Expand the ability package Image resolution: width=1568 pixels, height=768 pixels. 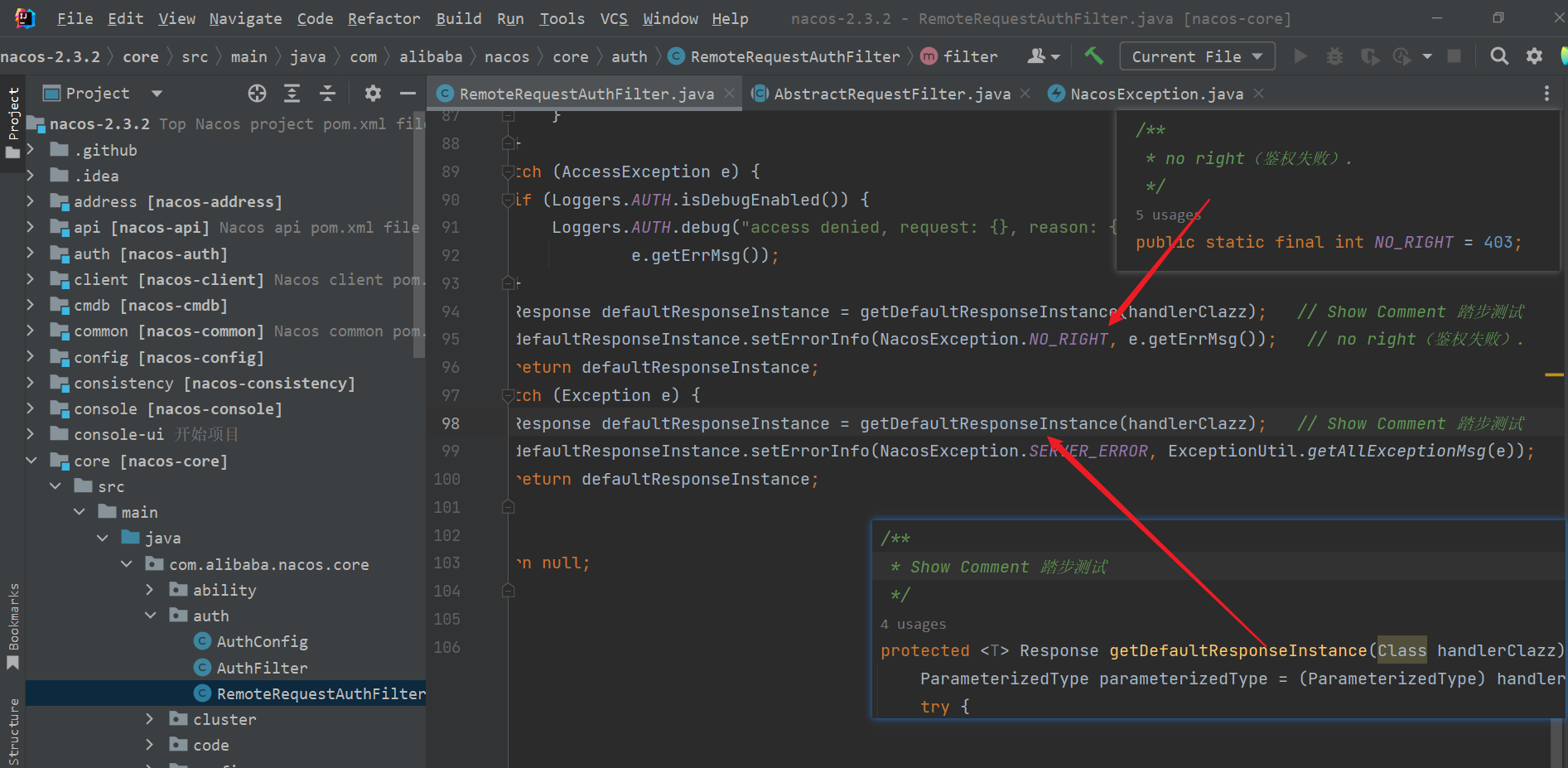[149, 590]
